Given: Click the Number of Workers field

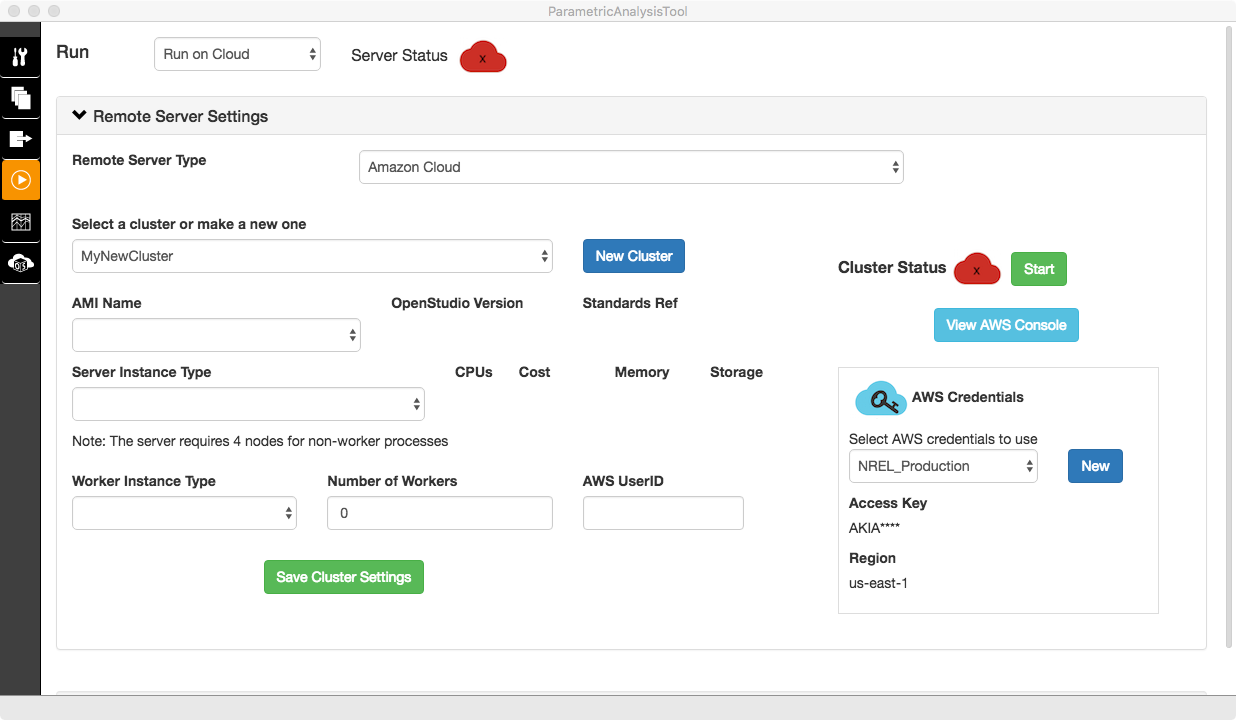Looking at the screenshot, I should [x=440, y=513].
